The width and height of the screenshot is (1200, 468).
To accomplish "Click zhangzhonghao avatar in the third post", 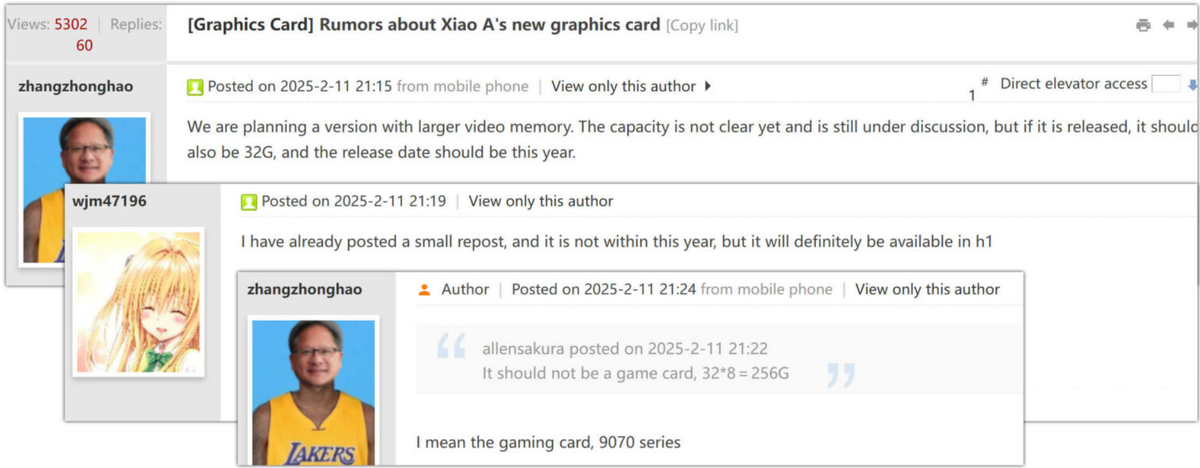I will pyautogui.click(x=314, y=391).
